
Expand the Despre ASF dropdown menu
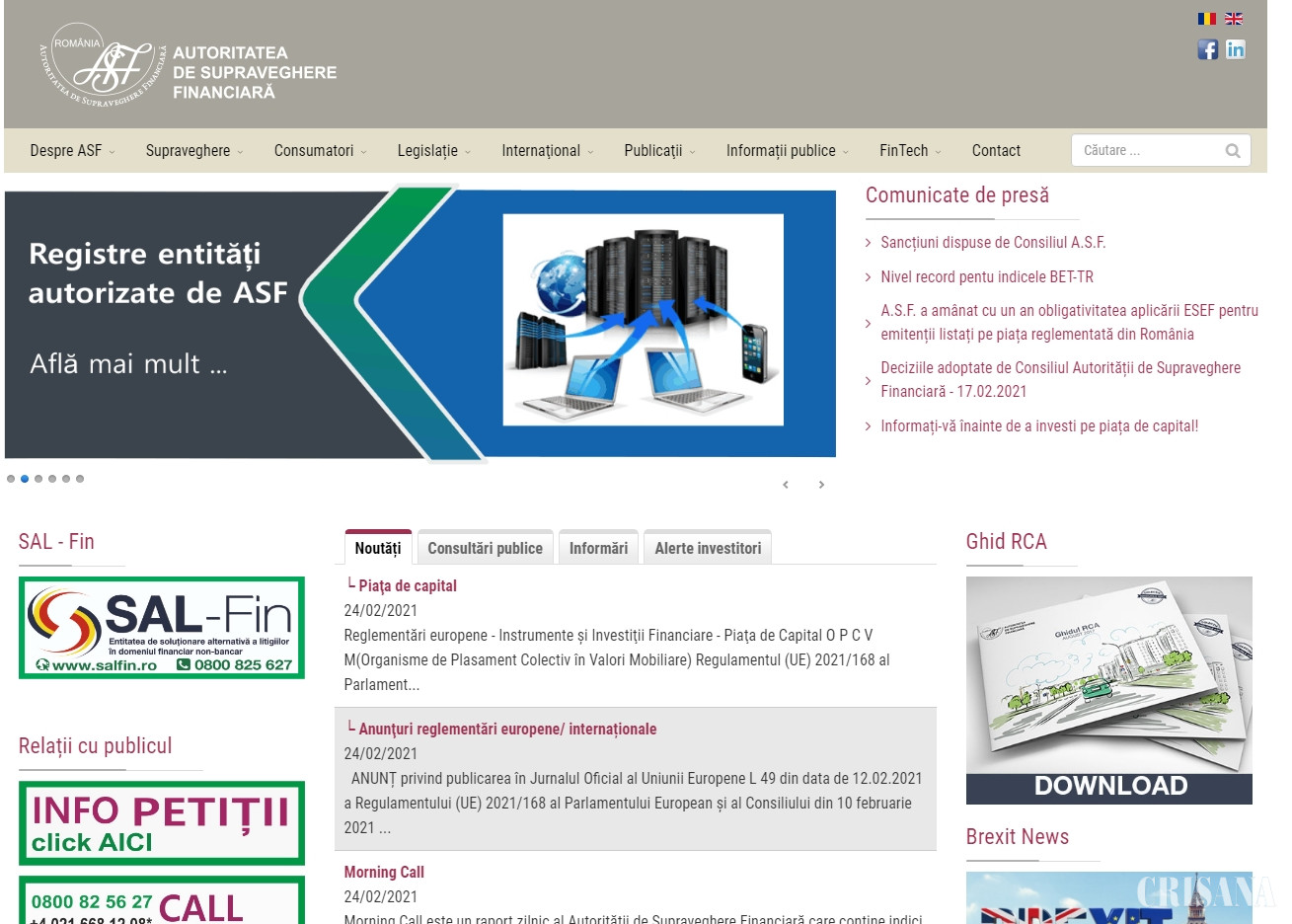(72, 151)
